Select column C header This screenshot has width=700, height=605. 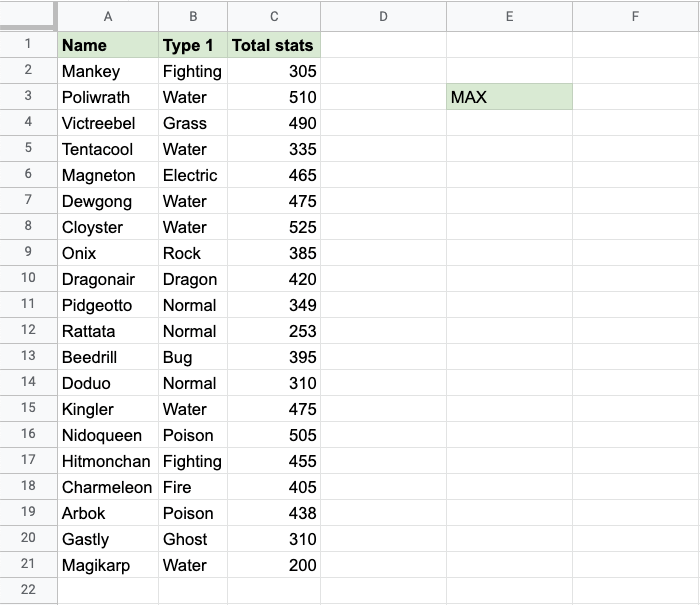(274, 17)
